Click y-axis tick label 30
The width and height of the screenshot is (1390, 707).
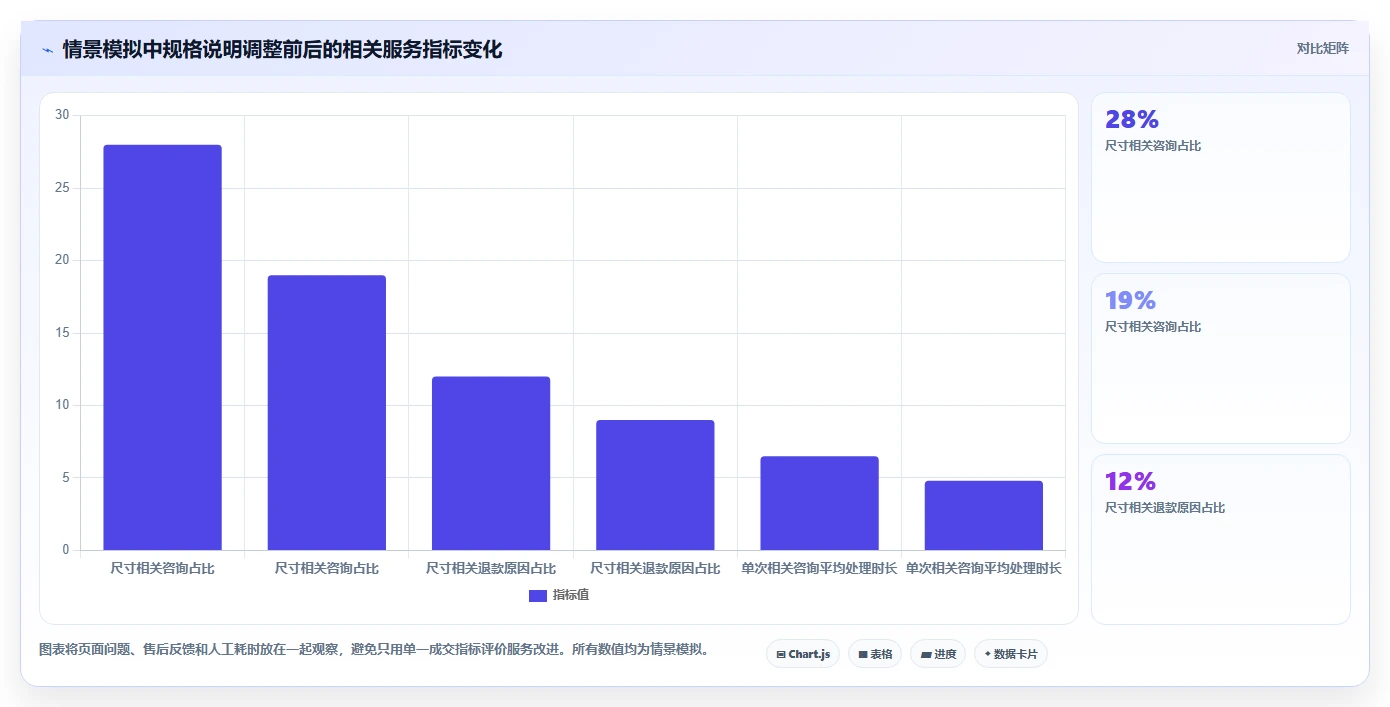coord(62,115)
